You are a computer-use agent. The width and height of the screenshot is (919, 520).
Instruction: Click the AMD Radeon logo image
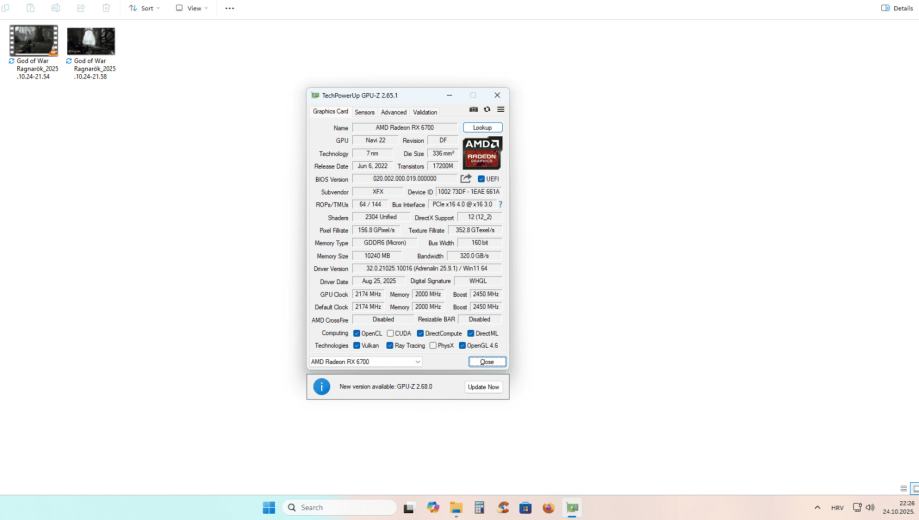(x=482, y=153)
